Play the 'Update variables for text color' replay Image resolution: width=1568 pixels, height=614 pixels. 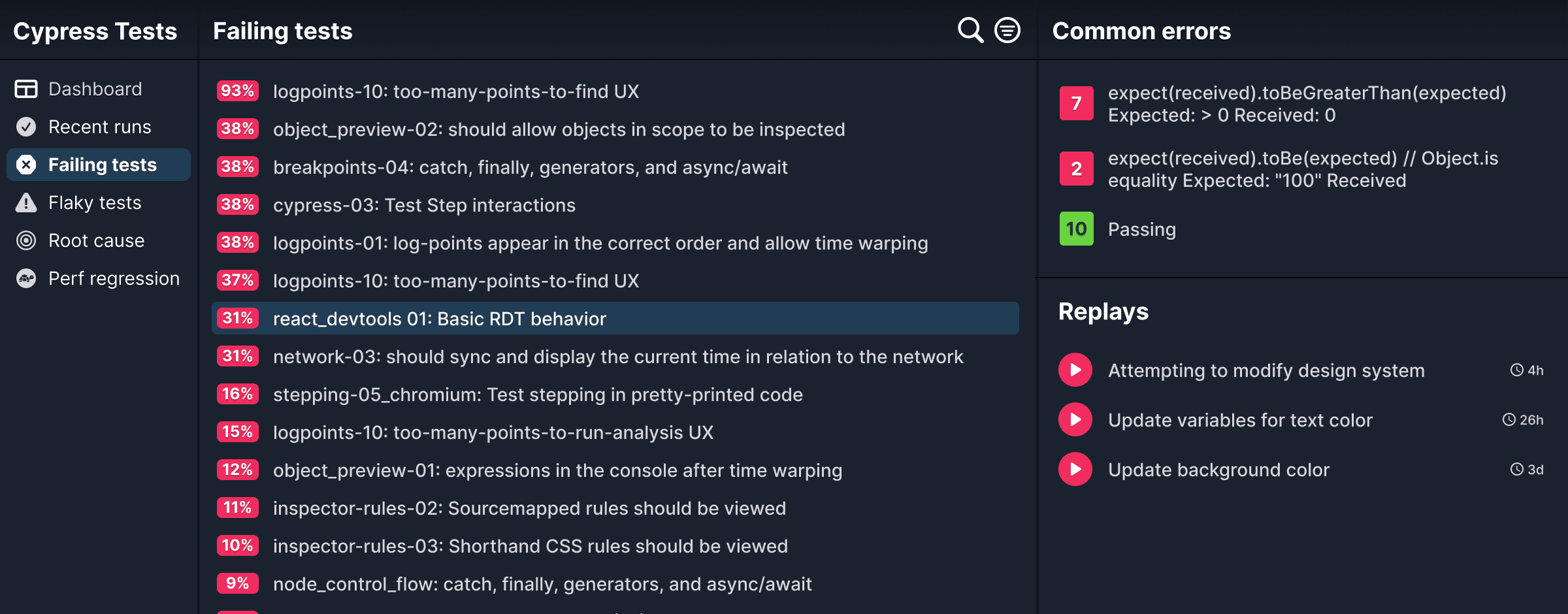1075,420
